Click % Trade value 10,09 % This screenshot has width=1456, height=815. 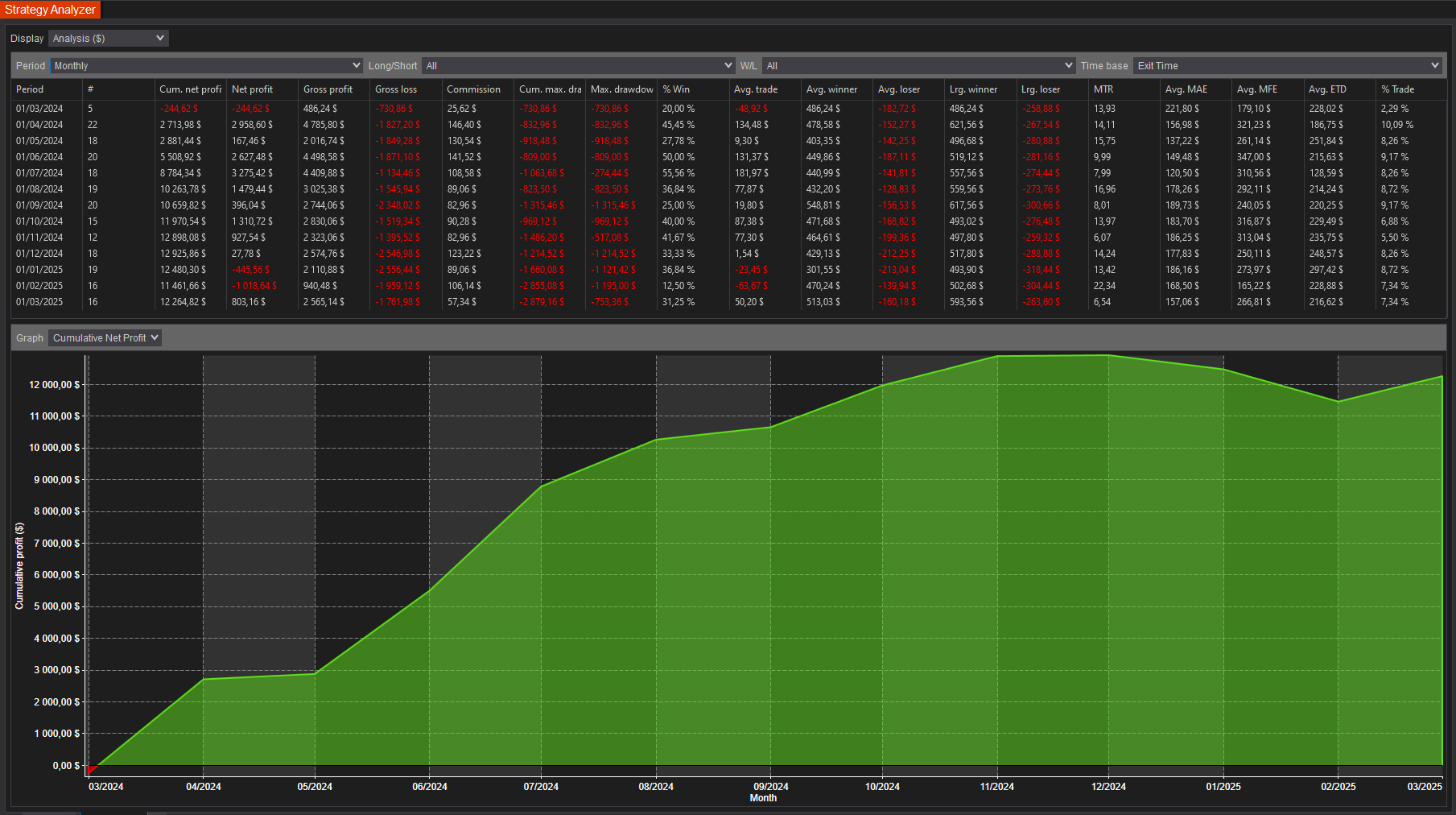pos(1397,125)
